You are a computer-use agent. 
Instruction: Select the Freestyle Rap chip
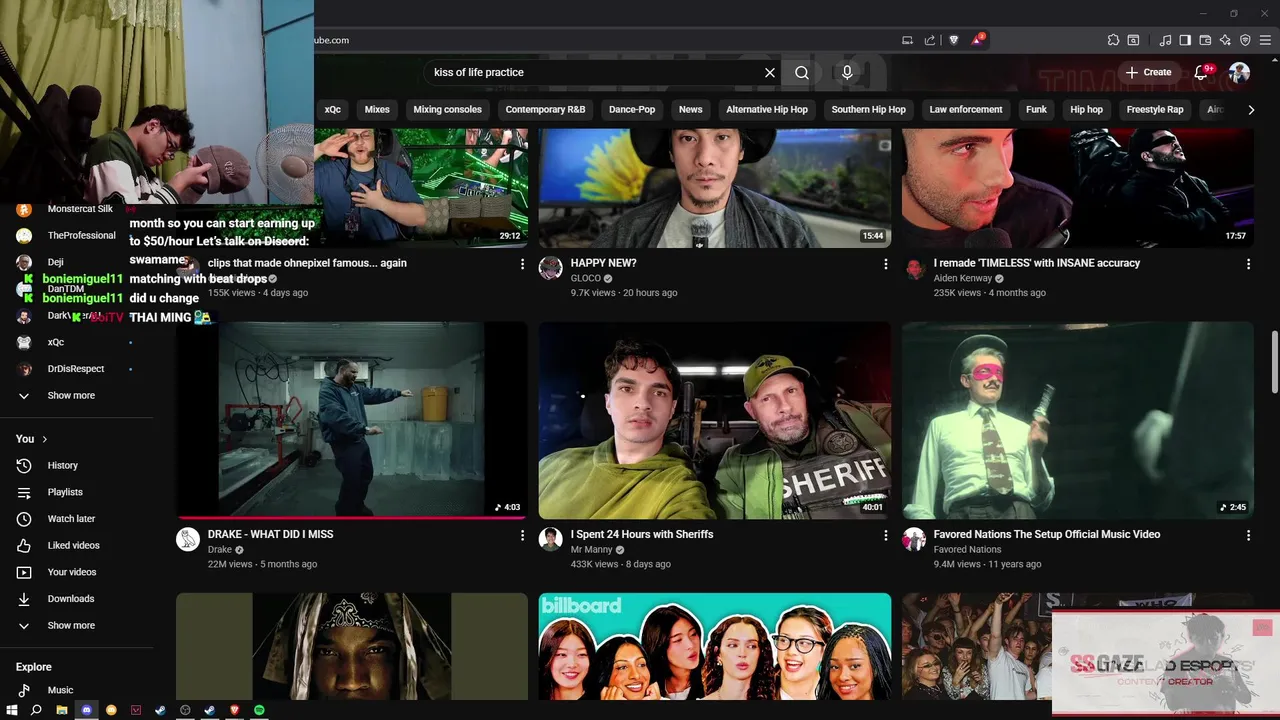pos(1155,110)
